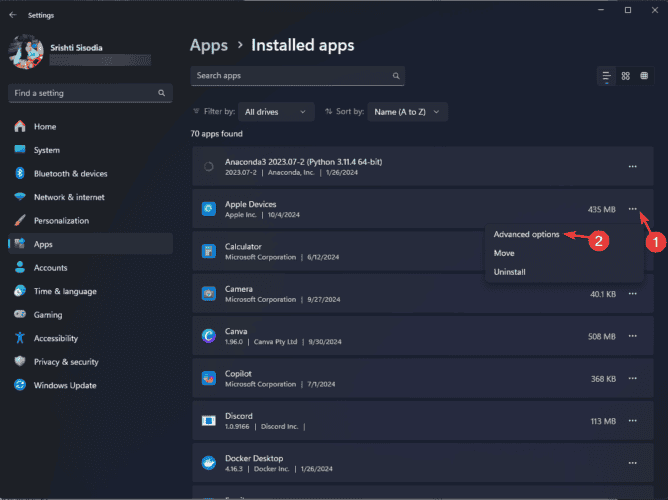668x500 pixels.
Task: Focus the Search apps field
Action: tap(297, 76)
